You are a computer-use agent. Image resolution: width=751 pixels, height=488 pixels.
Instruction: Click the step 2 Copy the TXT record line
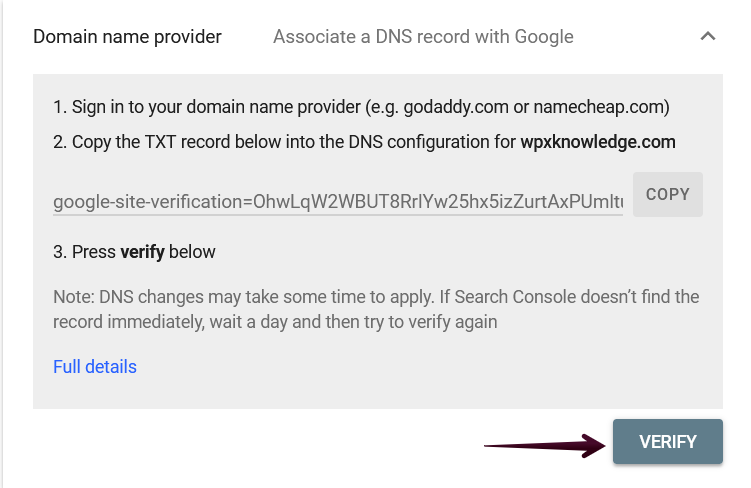285,142
